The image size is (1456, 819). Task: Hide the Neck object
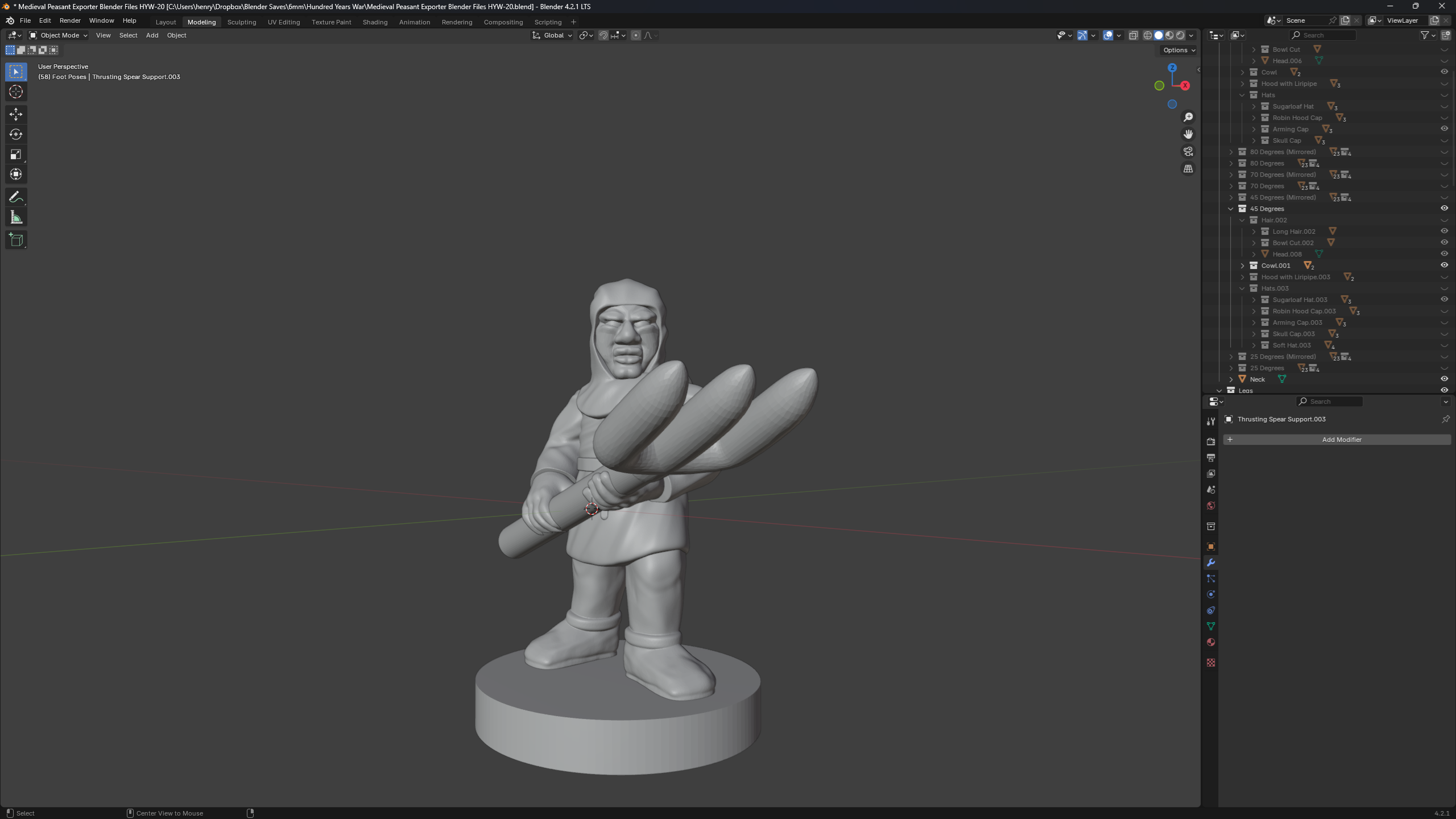pos(1444,379)
